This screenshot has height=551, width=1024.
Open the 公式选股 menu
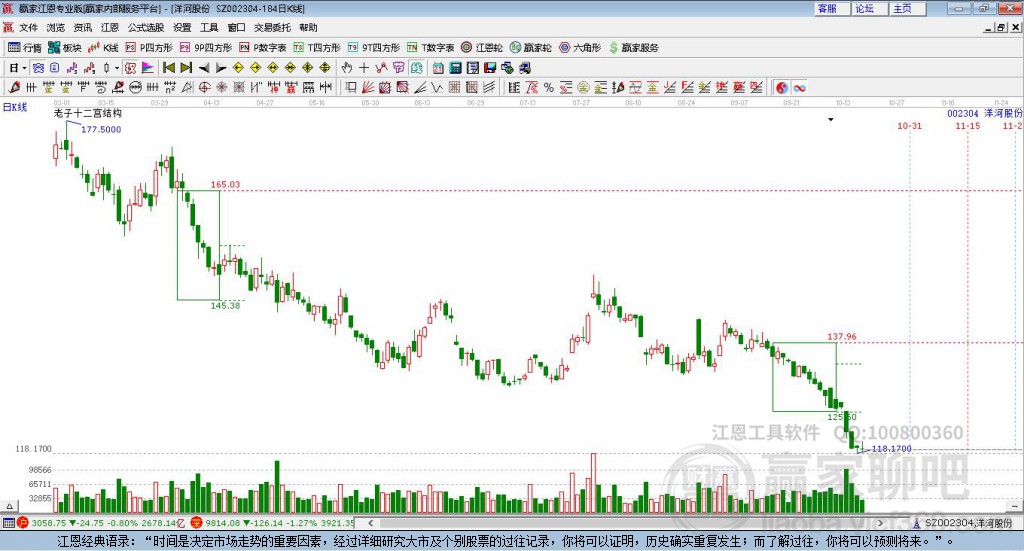coord(146,27)
